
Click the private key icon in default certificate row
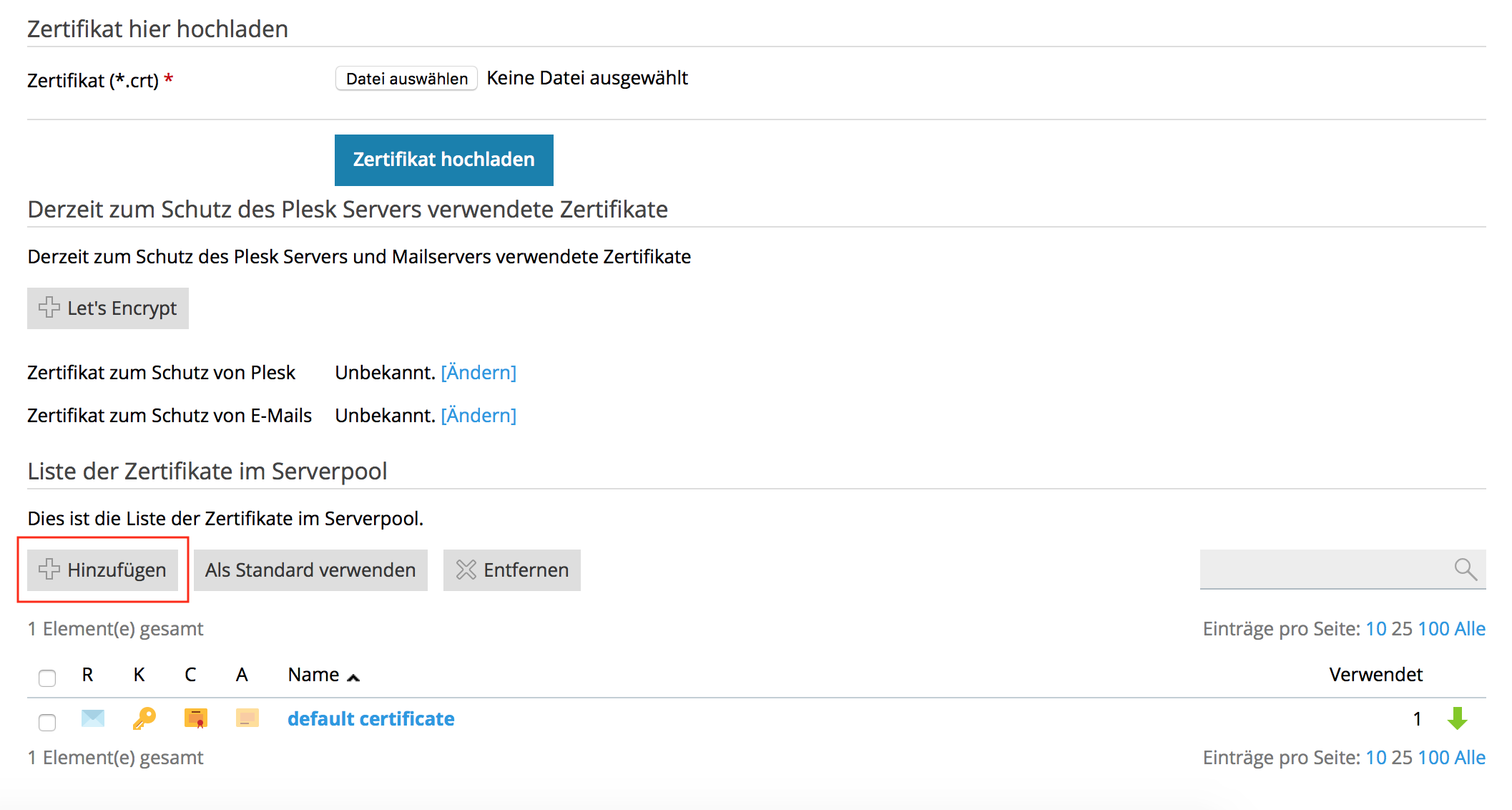point(144,718)
